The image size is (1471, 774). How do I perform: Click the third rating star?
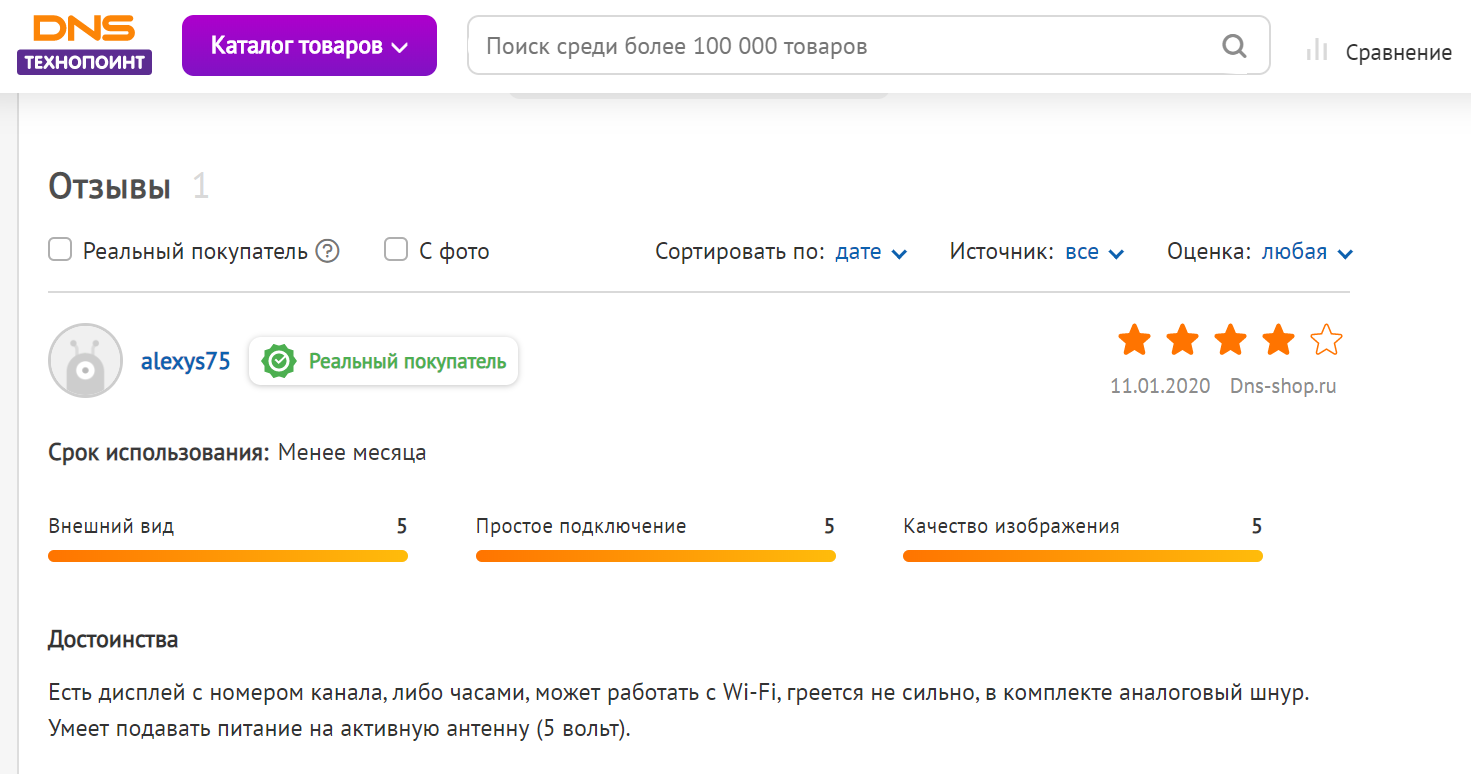click(x=1230, y=340)
